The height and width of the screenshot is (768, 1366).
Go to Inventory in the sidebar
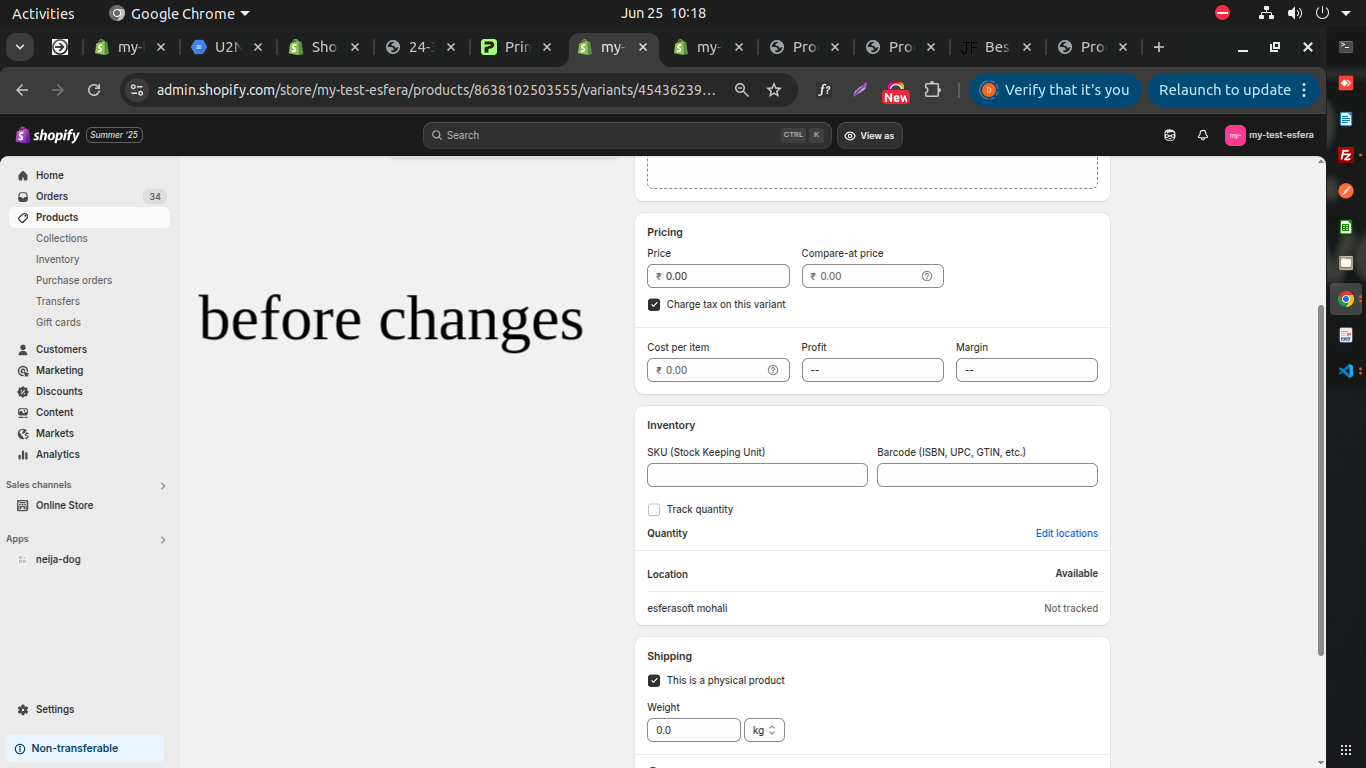57,259
